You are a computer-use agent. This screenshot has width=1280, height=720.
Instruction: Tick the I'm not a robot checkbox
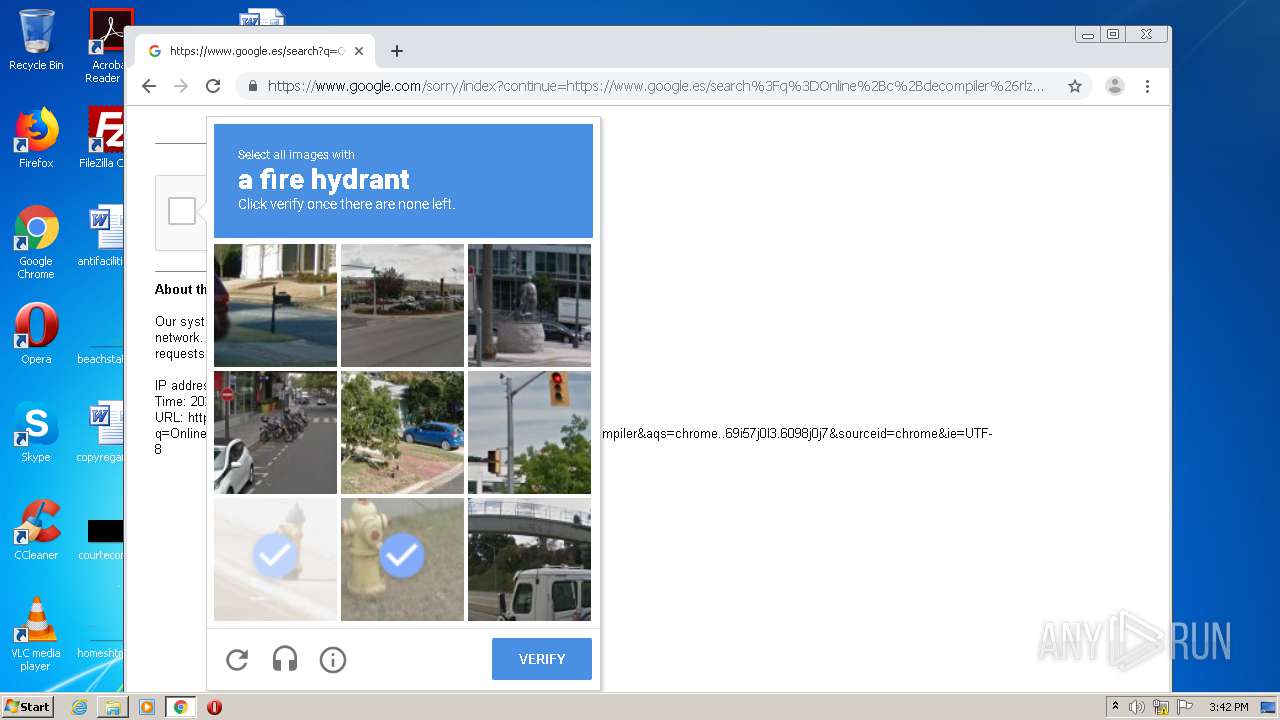coord(182,211)
